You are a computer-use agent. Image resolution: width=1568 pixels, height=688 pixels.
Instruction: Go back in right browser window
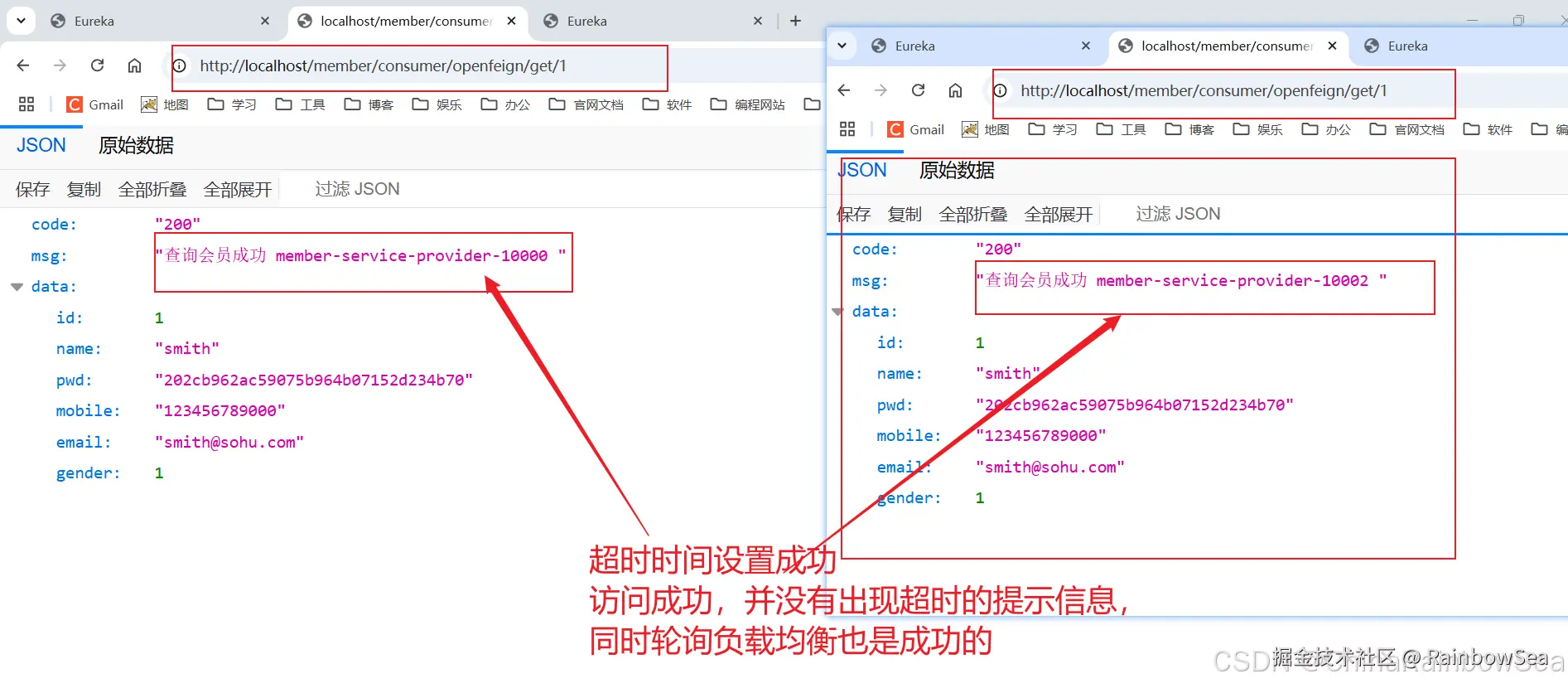(x=844, y=90)
